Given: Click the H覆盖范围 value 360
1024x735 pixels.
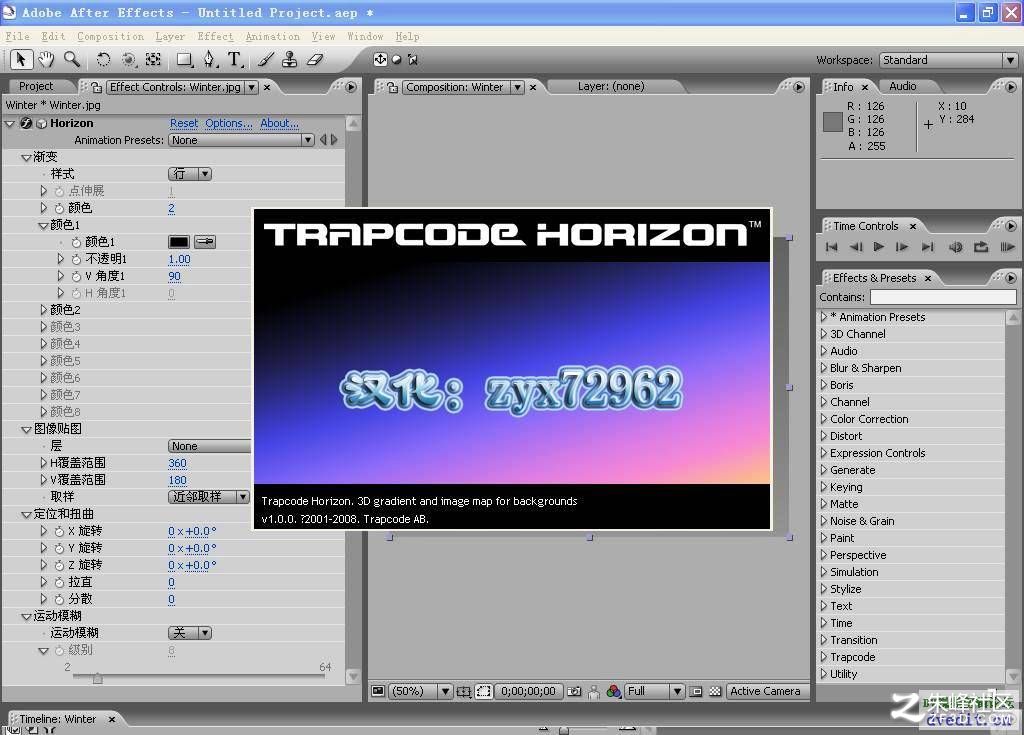Looking at the screenshot, I should pos(177,463).
